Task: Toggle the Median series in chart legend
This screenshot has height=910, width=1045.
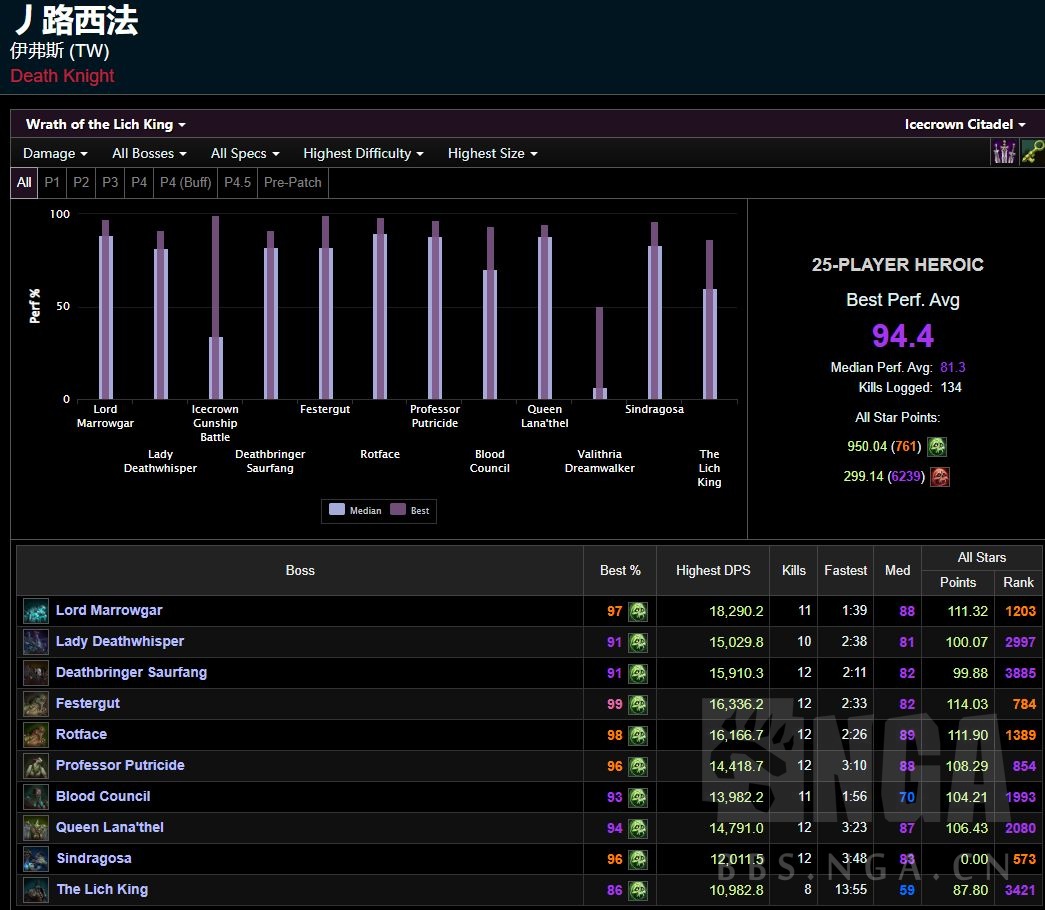Action: point(355,510)
